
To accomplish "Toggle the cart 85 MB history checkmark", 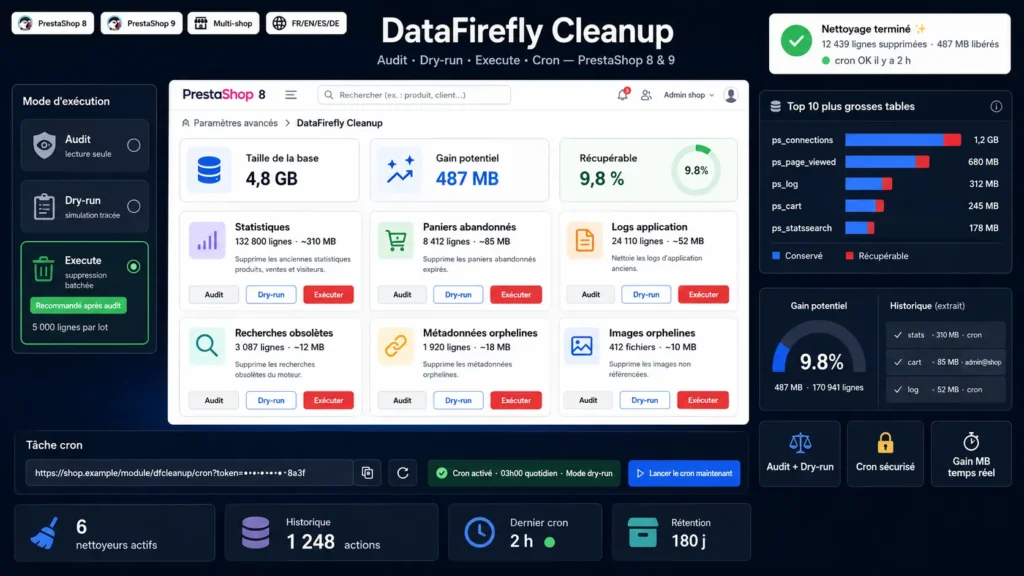I will (x=898, y=362).
